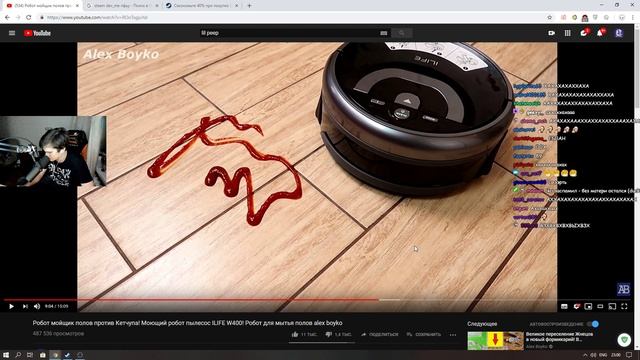Open a new browser tab
Screen dimensions: 640x360
coord(249,6)
